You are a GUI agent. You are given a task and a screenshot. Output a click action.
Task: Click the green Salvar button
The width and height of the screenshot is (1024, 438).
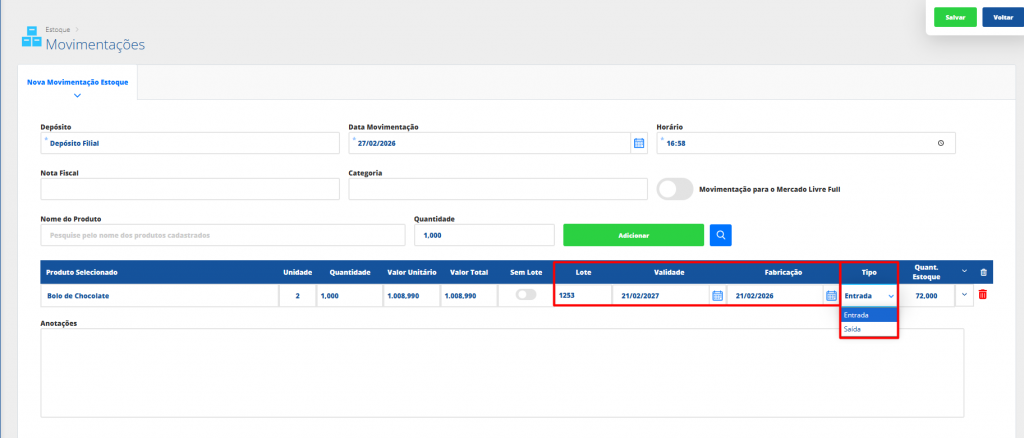pos(954,18)
